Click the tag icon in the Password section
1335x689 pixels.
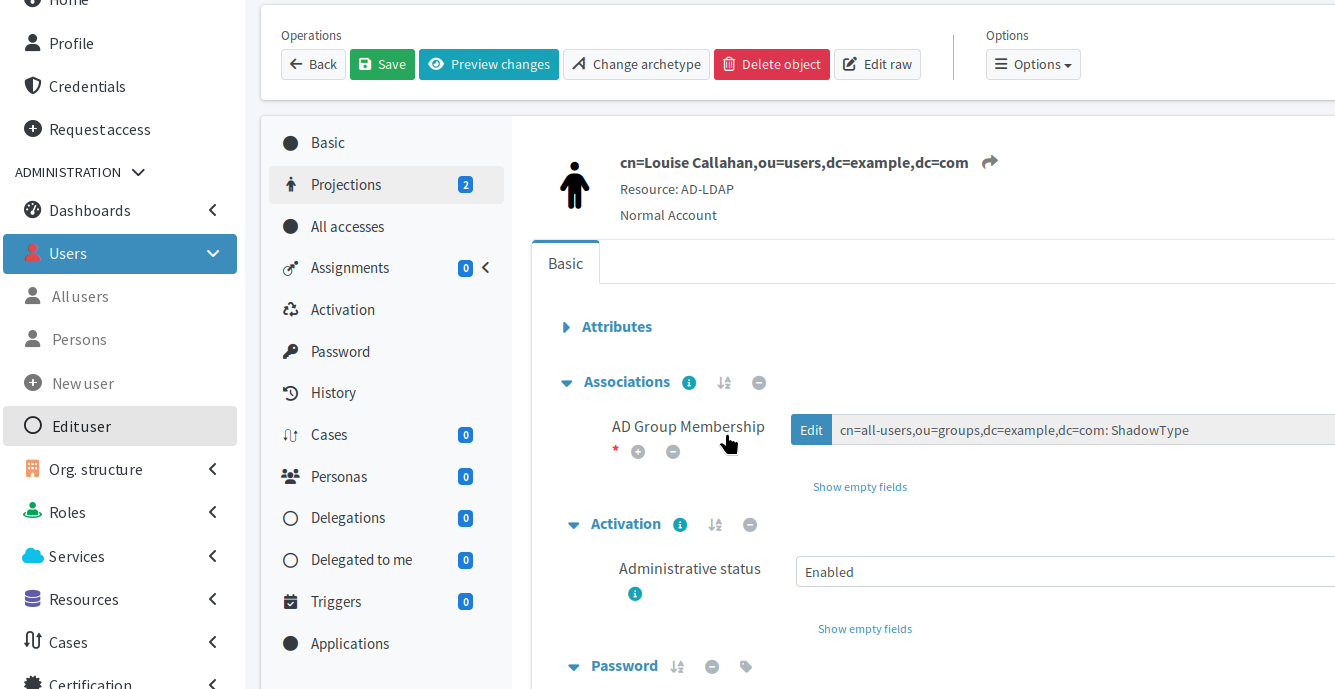click(x=746, y=666)
